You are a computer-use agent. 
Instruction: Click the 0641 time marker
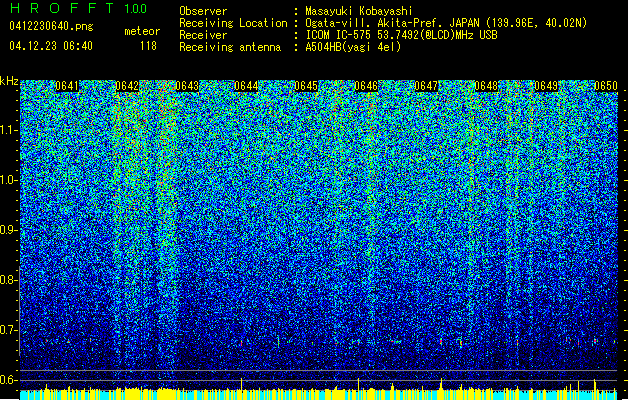click(x=67, y=86)
